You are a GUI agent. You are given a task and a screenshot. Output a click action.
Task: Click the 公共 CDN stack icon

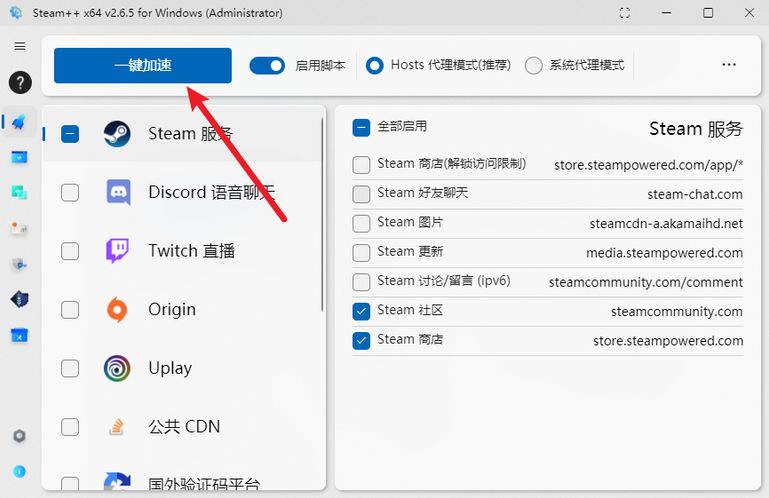tap(116, 427)
